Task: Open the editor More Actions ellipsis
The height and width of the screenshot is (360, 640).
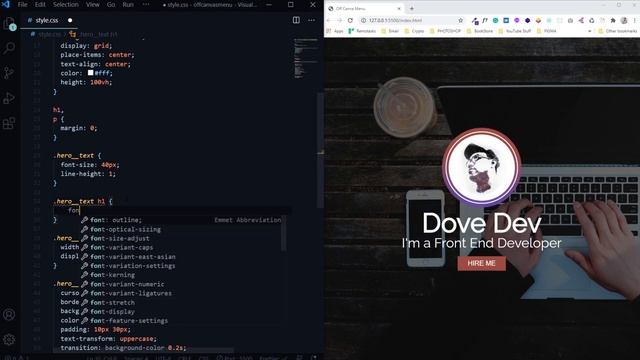Action: 311,20
